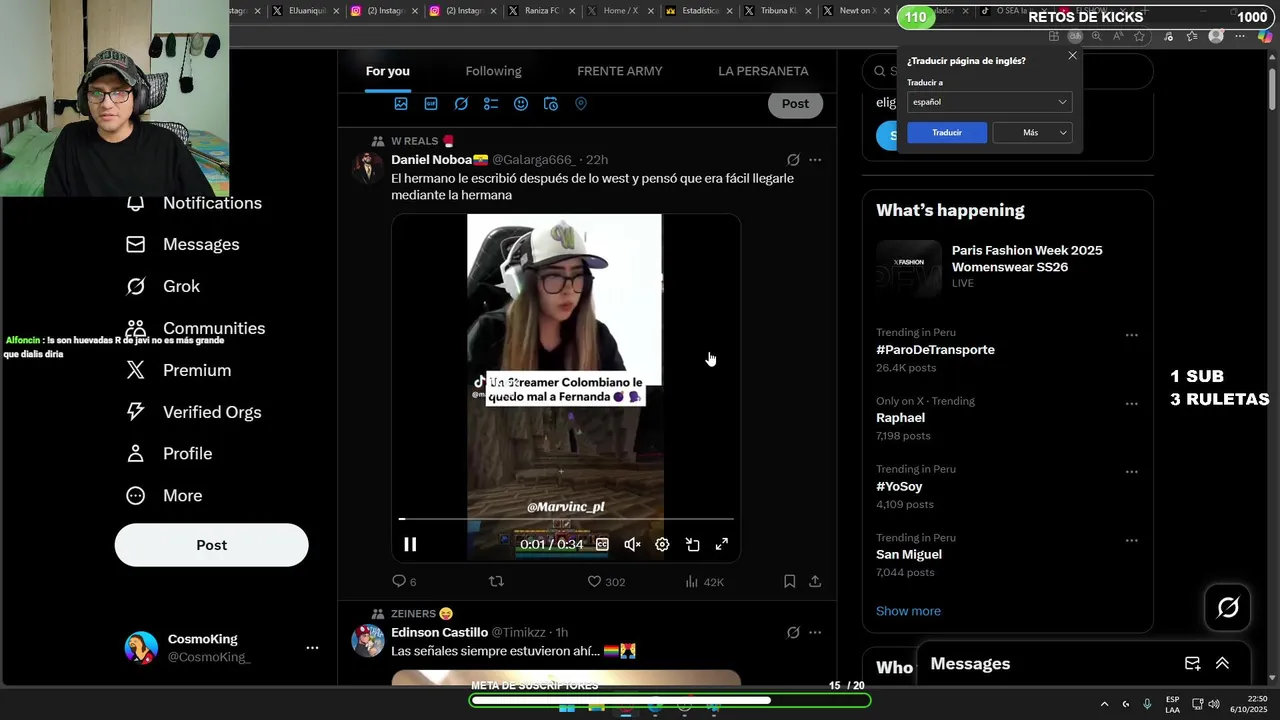
Task: Add media image to the new post
Action: [x=401, y=104]
